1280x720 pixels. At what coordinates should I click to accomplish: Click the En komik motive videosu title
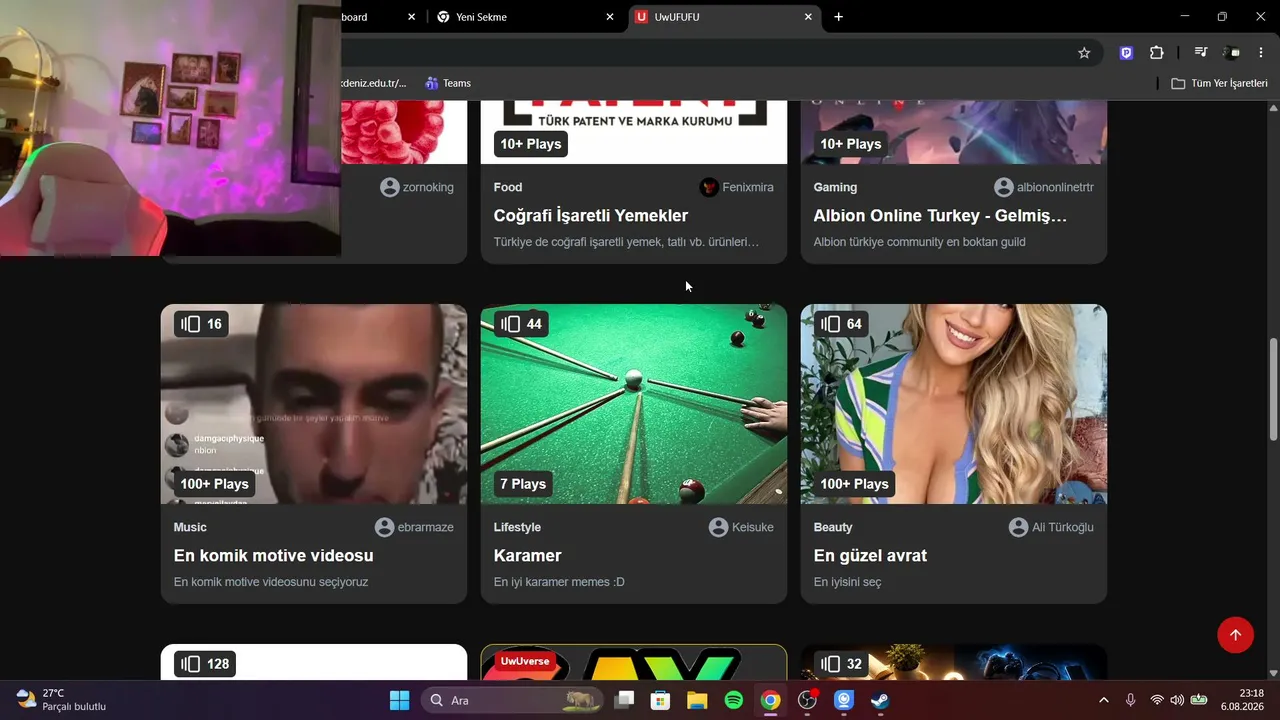(x=274, y=556)
